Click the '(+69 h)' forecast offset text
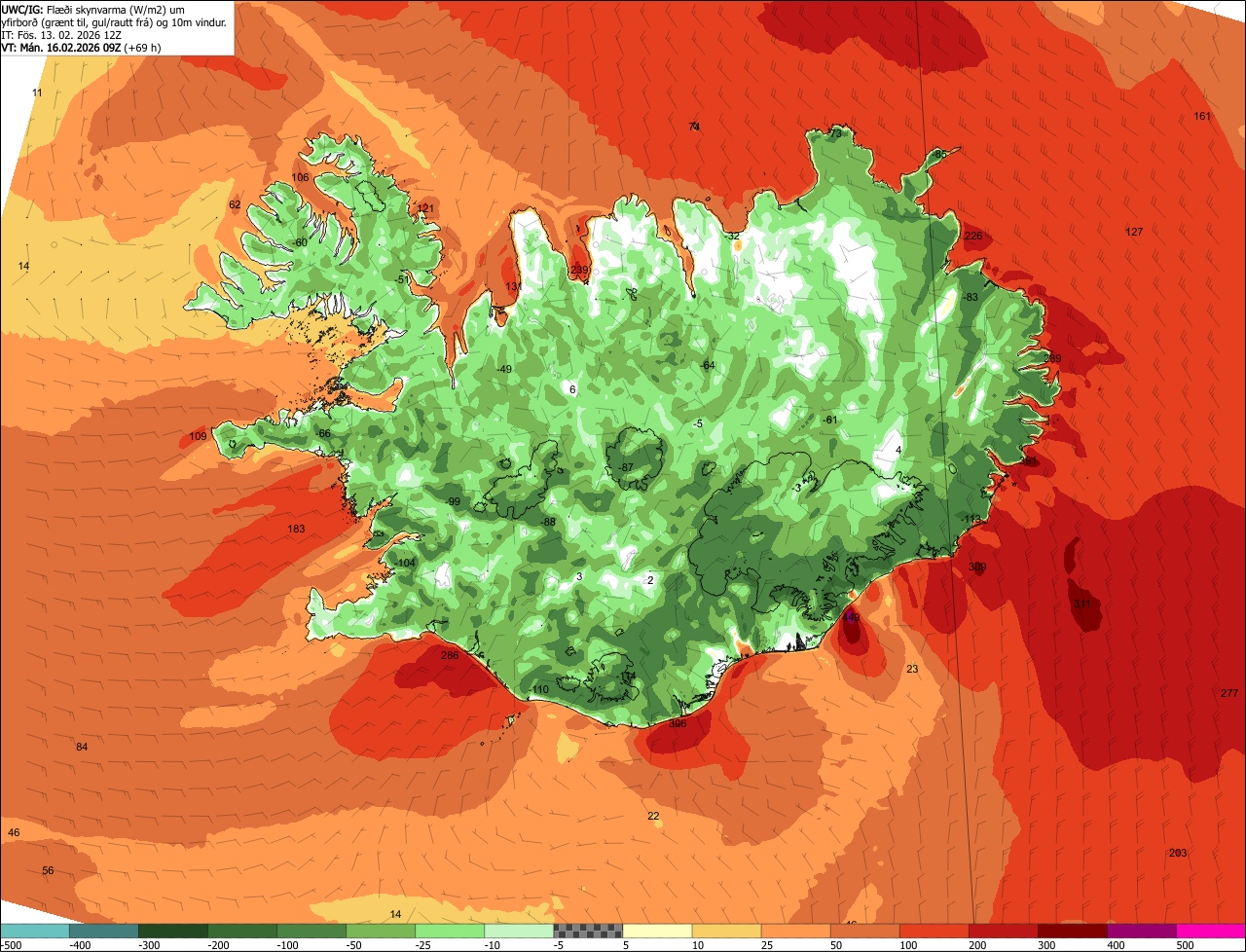 click(142, 47)
